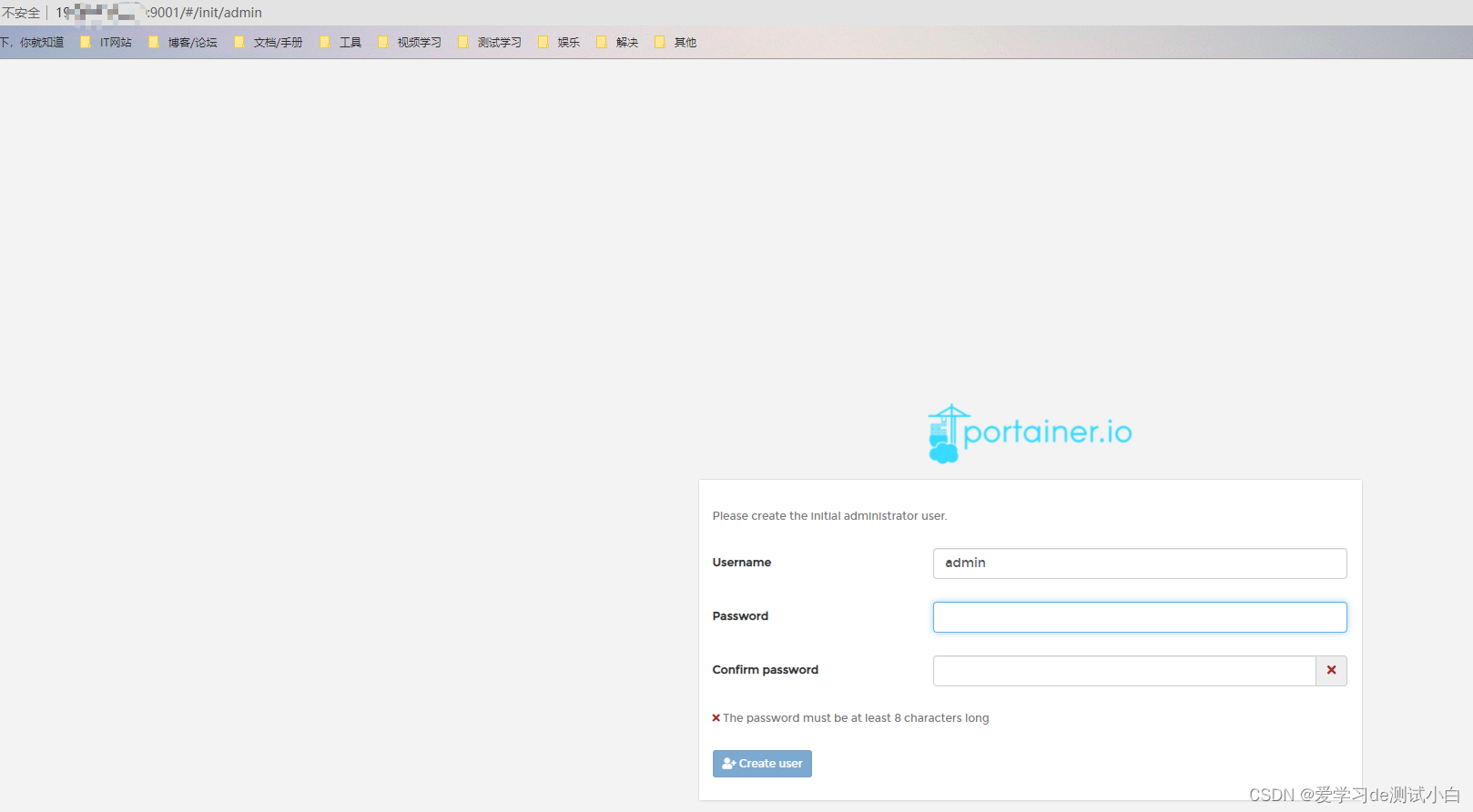Image resolution: width=1473 pixels, height=812 pixels.
Task: Open the 视频学习 bookmark folder
Action: 410,43
